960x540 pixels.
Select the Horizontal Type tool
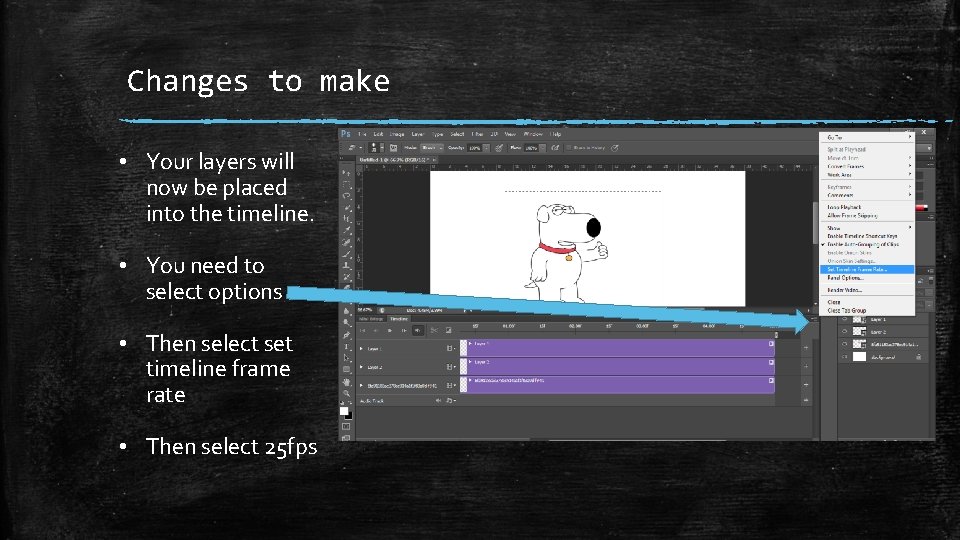[347, 347]
